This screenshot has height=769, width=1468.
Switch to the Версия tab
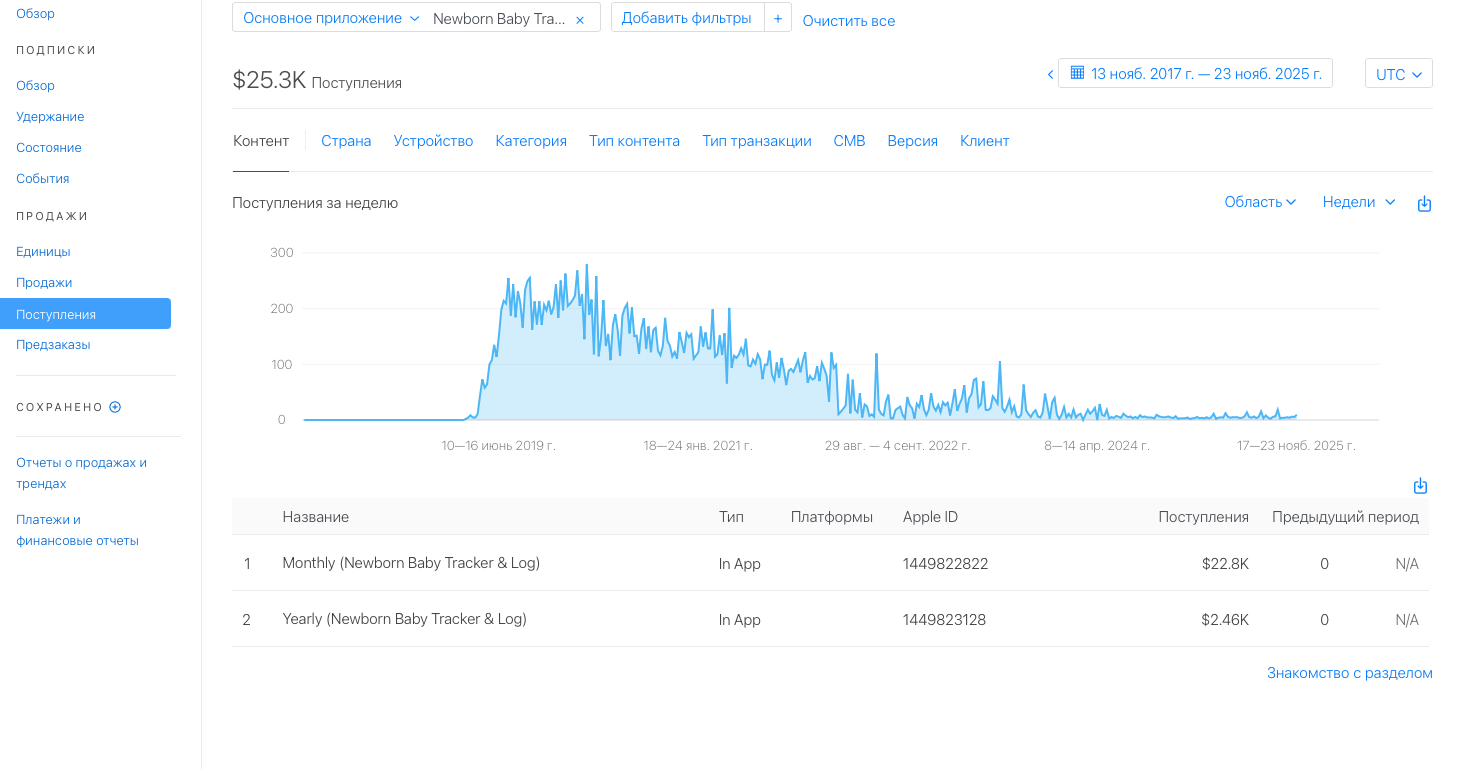[912, 141]
